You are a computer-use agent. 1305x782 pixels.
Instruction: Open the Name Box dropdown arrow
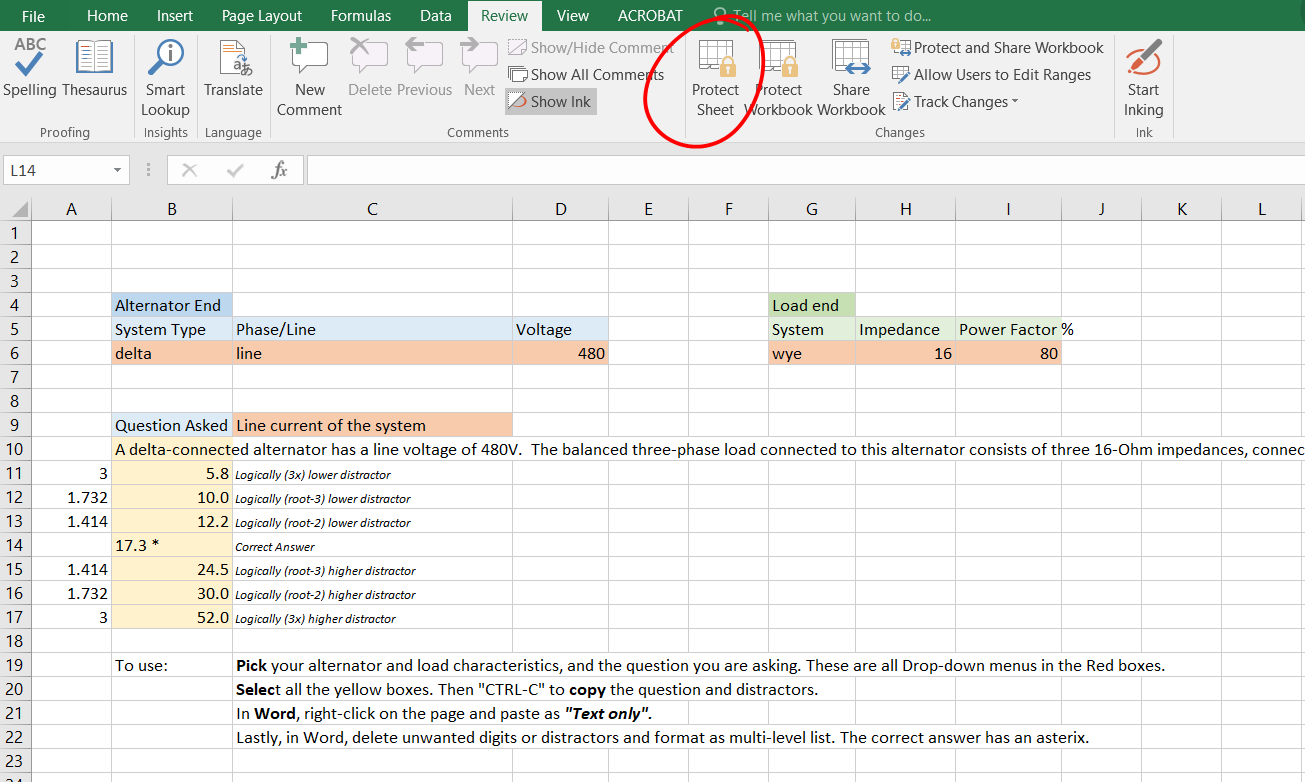click(x=118, y=171)
